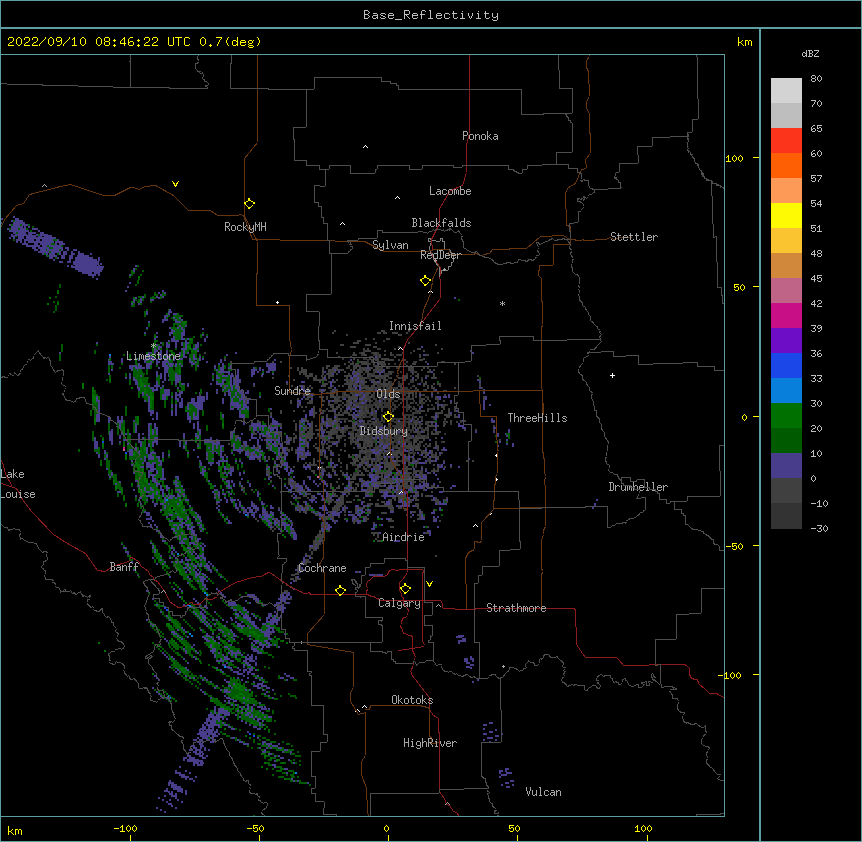Click the dBZ legend heading

coord(810,53)
